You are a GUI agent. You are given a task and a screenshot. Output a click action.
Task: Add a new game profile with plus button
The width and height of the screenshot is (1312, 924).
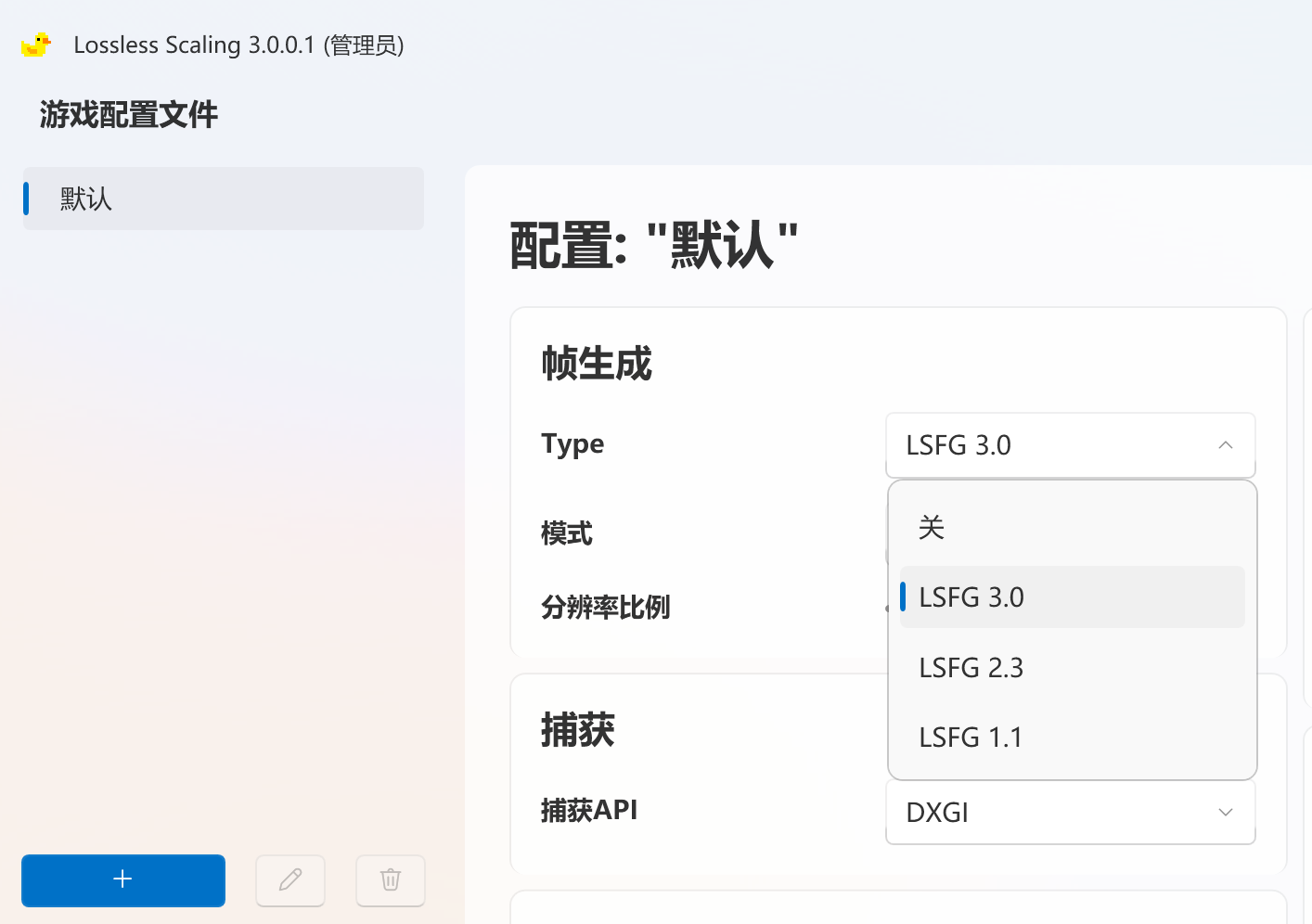point(123,880)
